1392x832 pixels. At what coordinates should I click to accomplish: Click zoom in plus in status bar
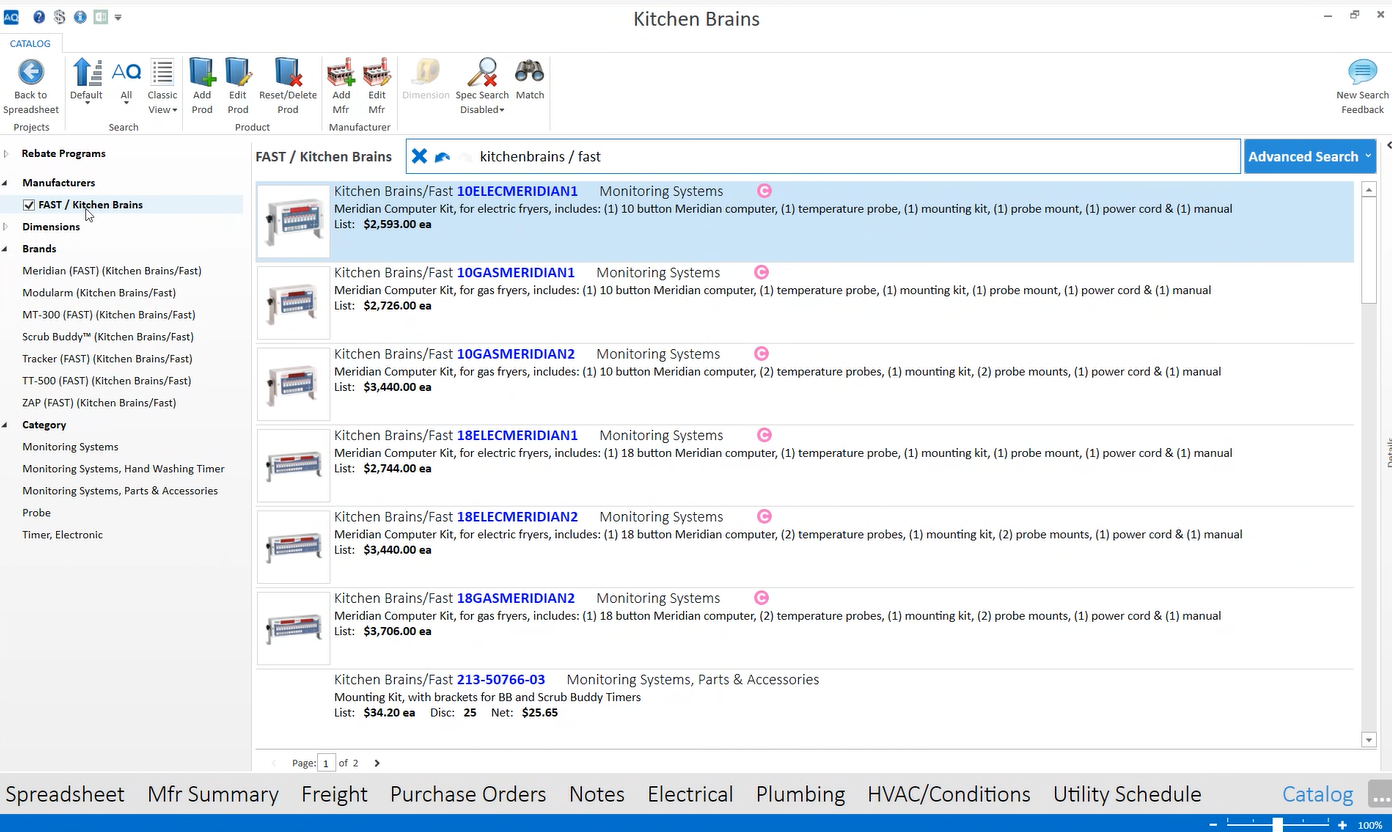[1342, 825]
